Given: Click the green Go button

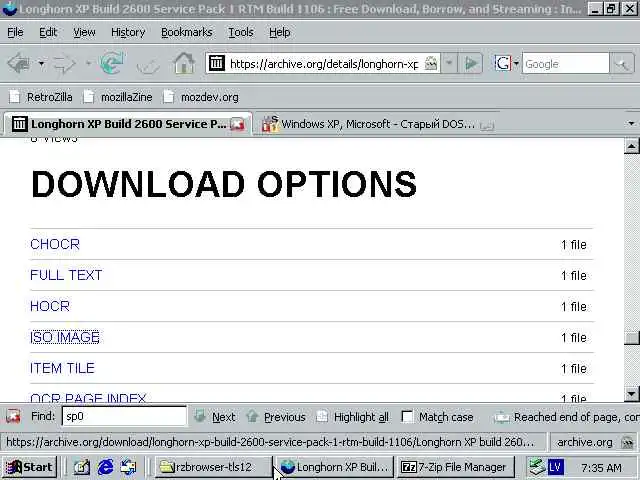Looking at the screenshot, I should (x=471, y=63).
